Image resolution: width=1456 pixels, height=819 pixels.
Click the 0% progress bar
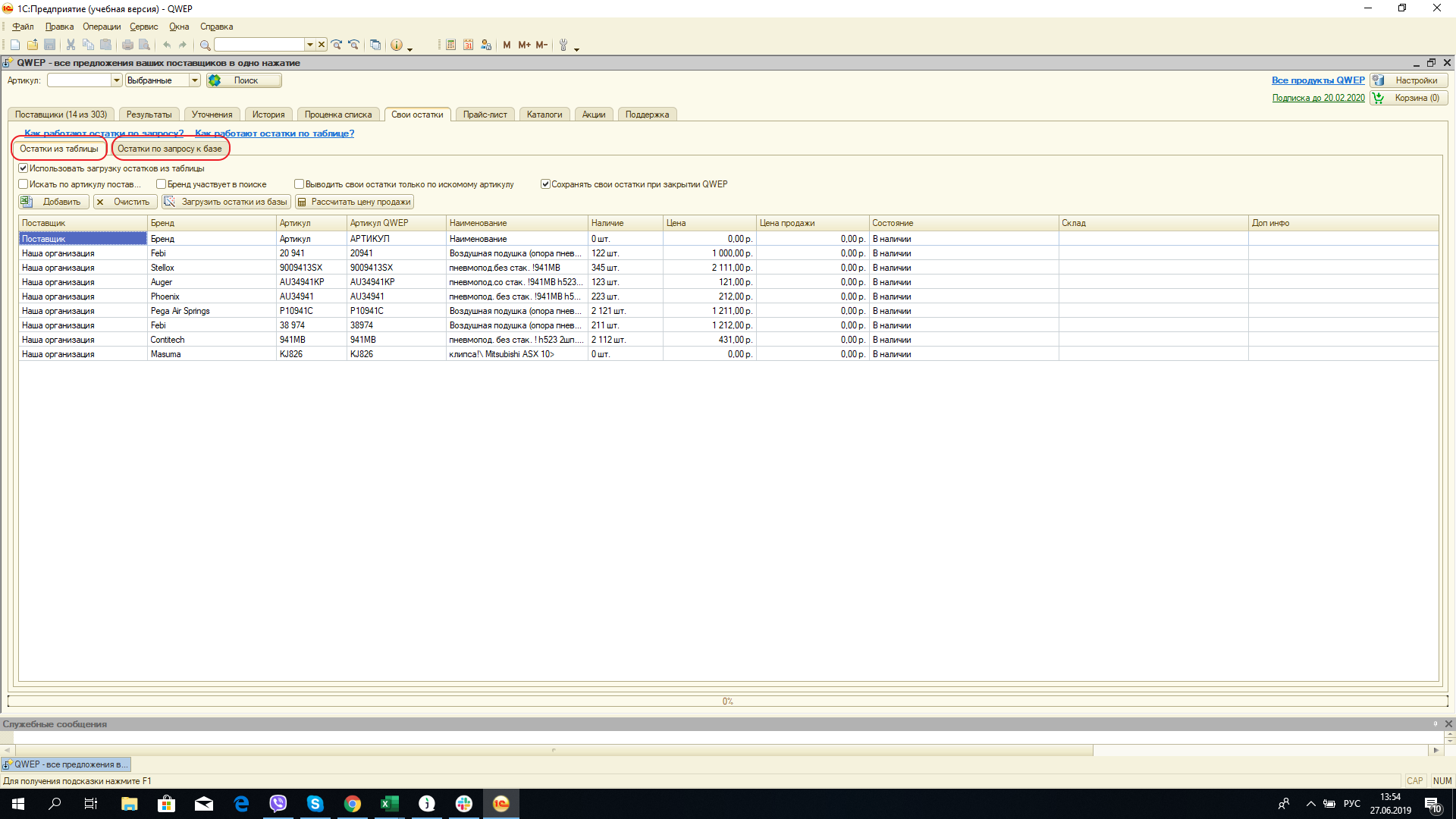728,701
